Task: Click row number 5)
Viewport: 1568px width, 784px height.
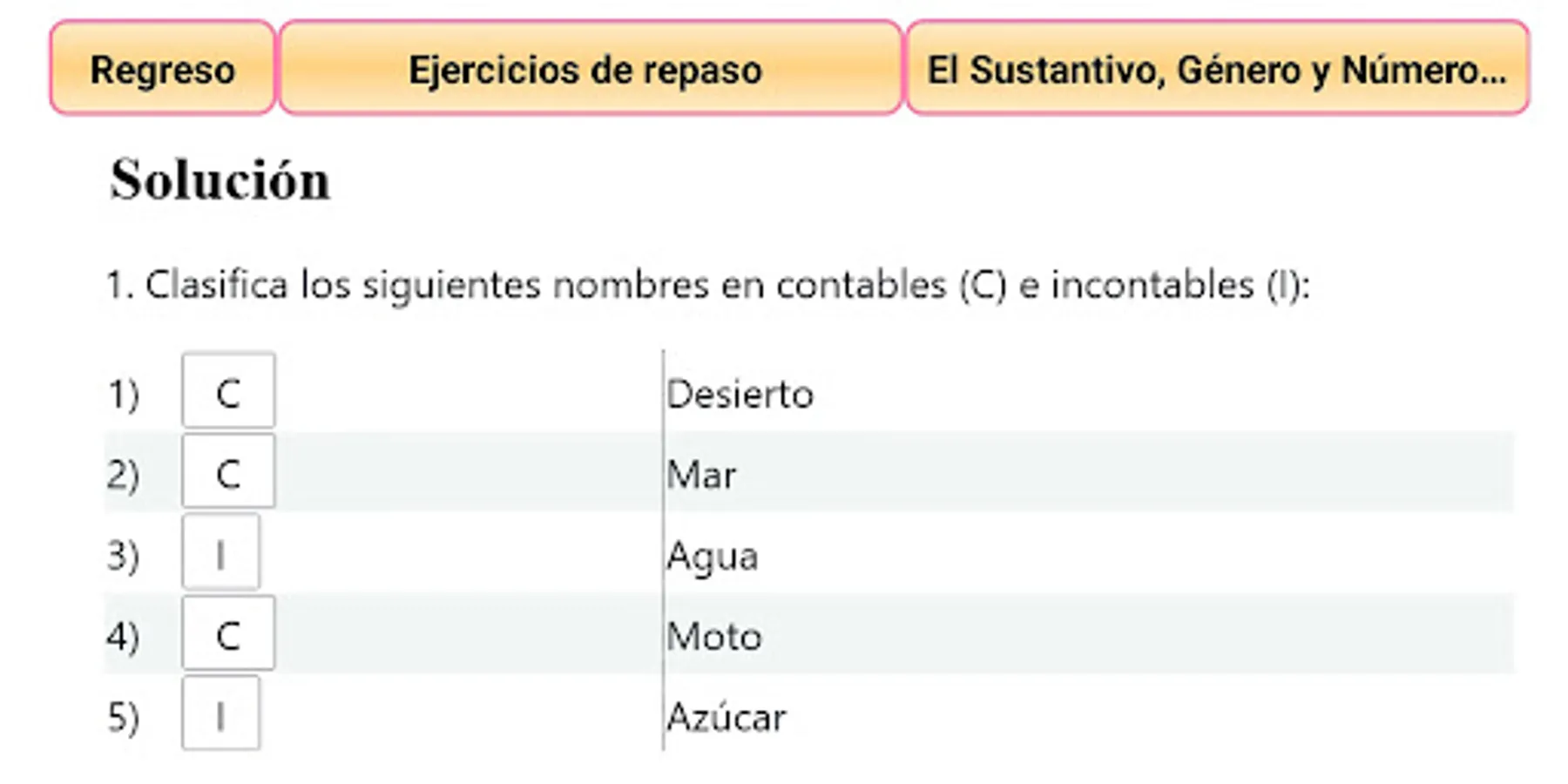Action: 123,718
